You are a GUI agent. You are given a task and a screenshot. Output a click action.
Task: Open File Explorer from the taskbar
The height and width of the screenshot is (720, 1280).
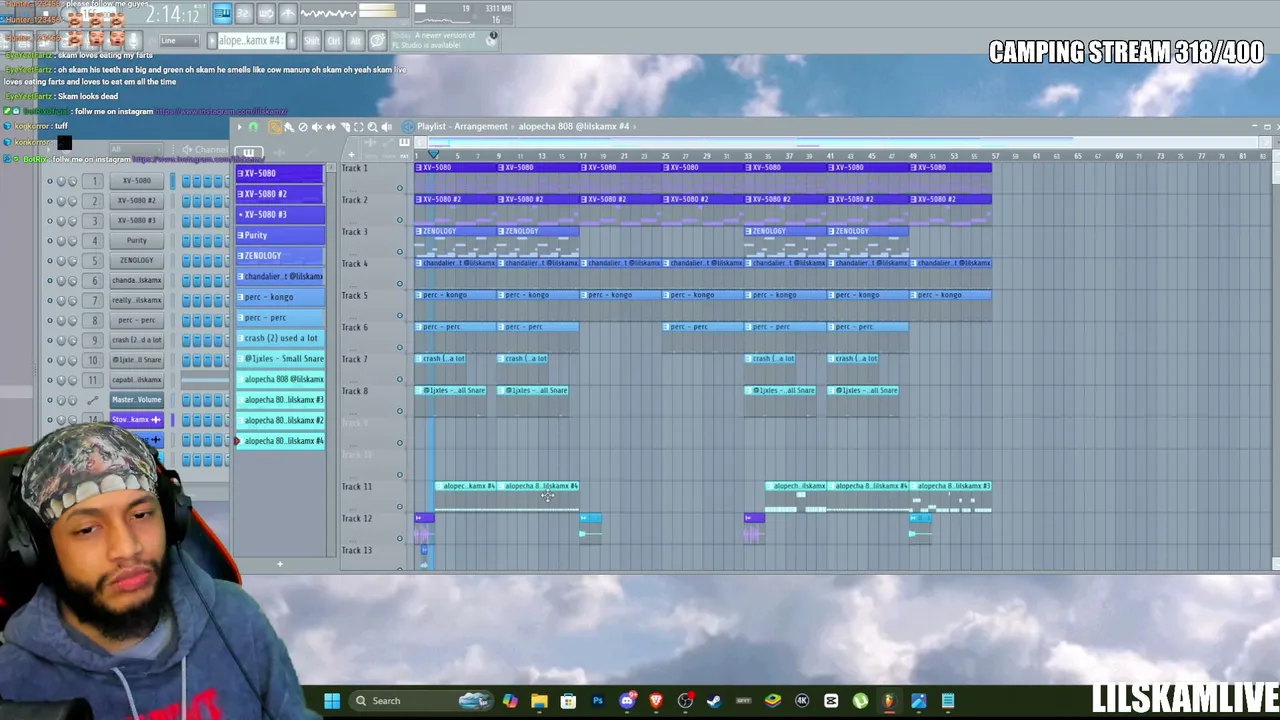pyautogui.click(x=539, y=701)
